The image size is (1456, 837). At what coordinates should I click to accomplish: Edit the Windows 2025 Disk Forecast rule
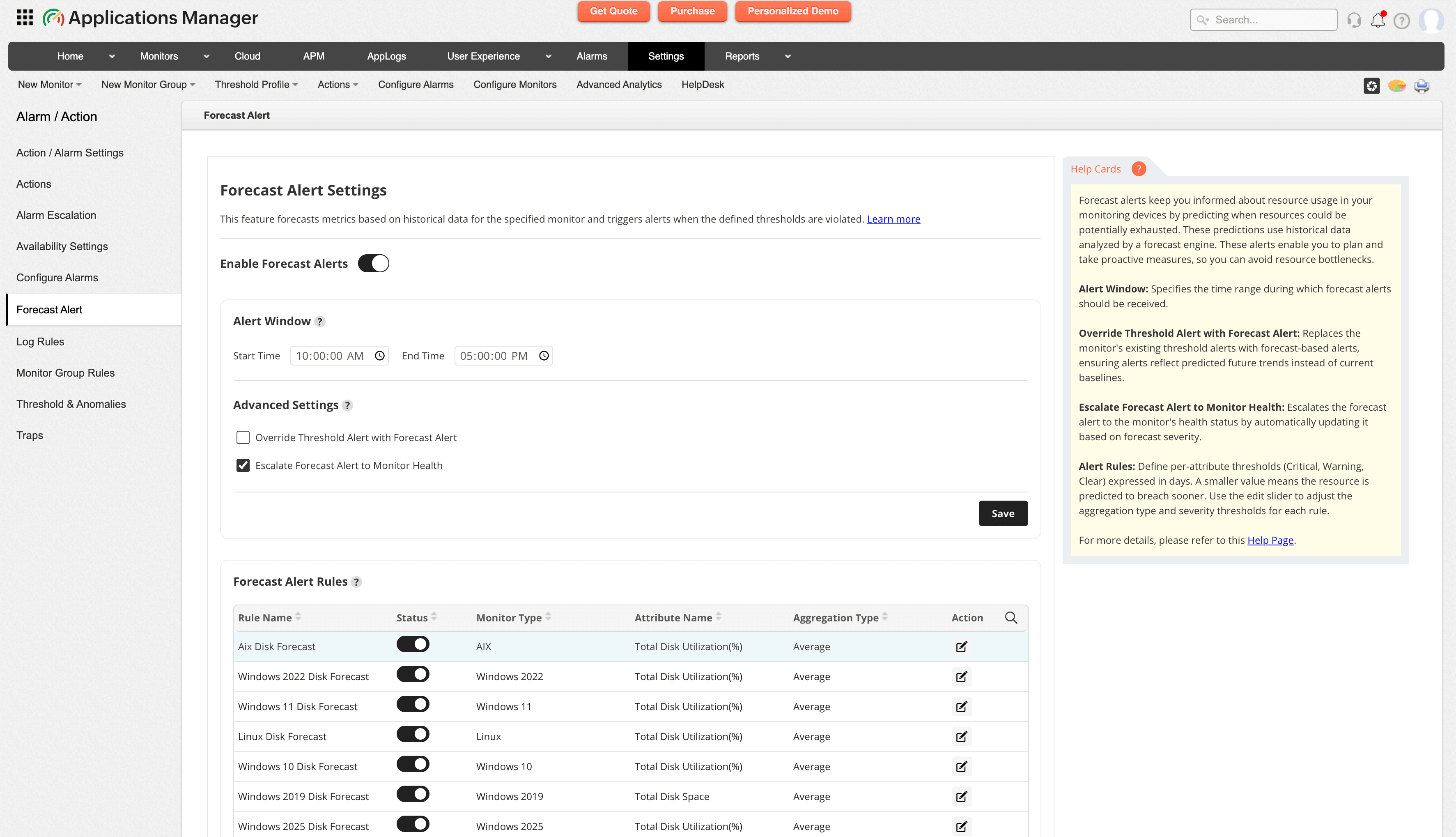961,827
